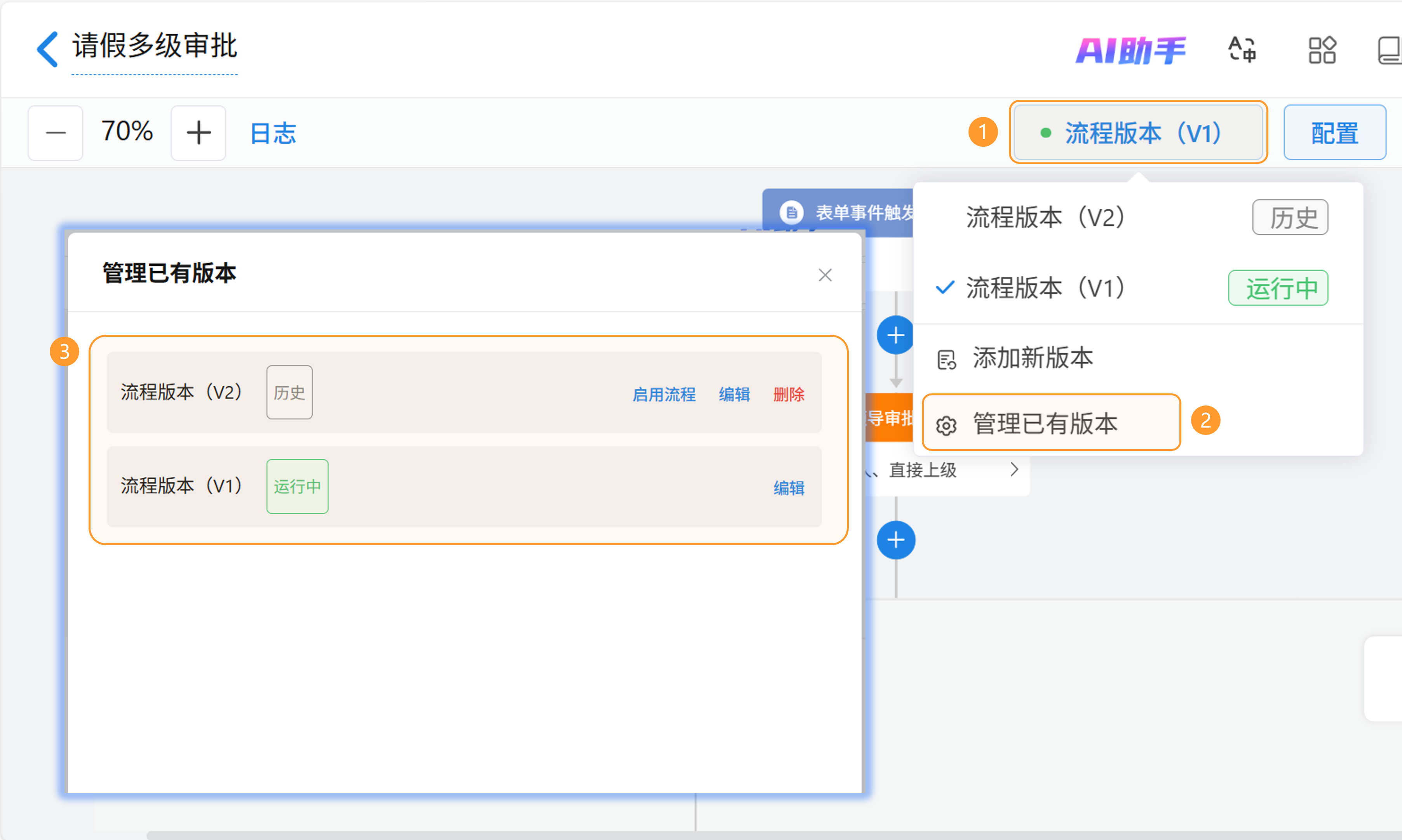Click 启用流程 for version V2

pyautogui.click(x=664, y=394)
